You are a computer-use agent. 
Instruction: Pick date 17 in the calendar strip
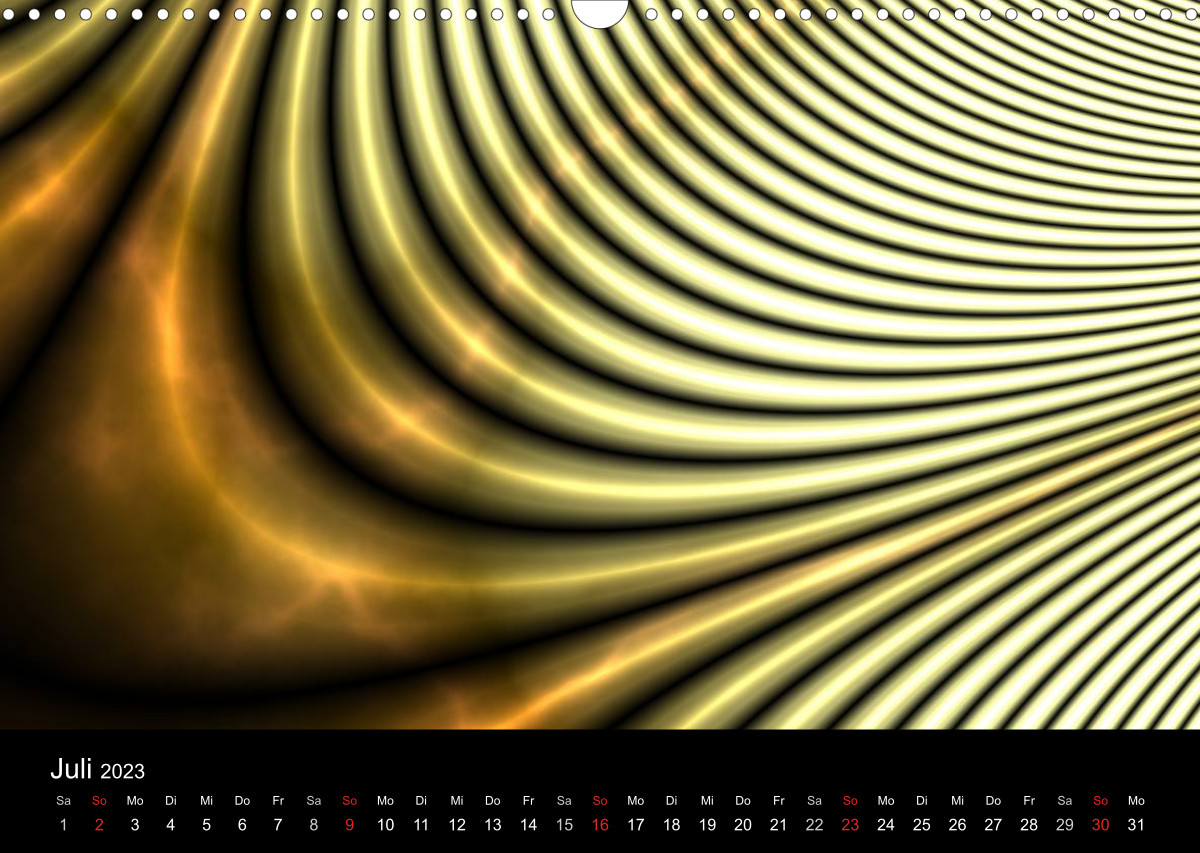636,825
